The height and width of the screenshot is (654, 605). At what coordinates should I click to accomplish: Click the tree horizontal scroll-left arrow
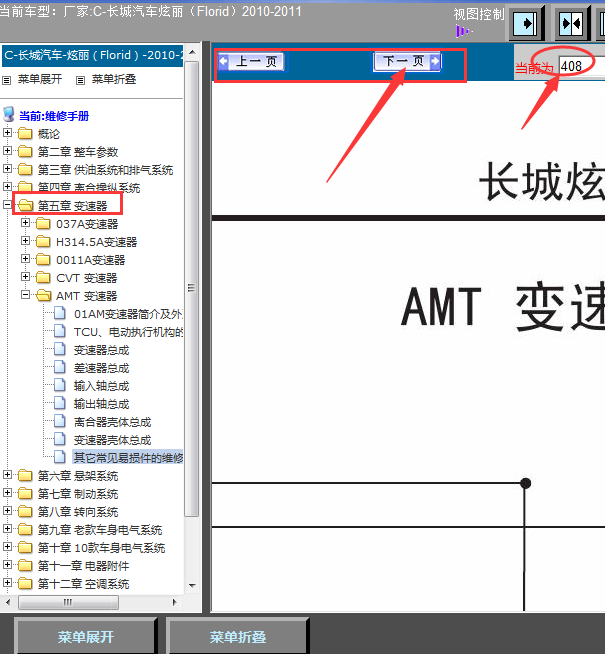(8, 602)
